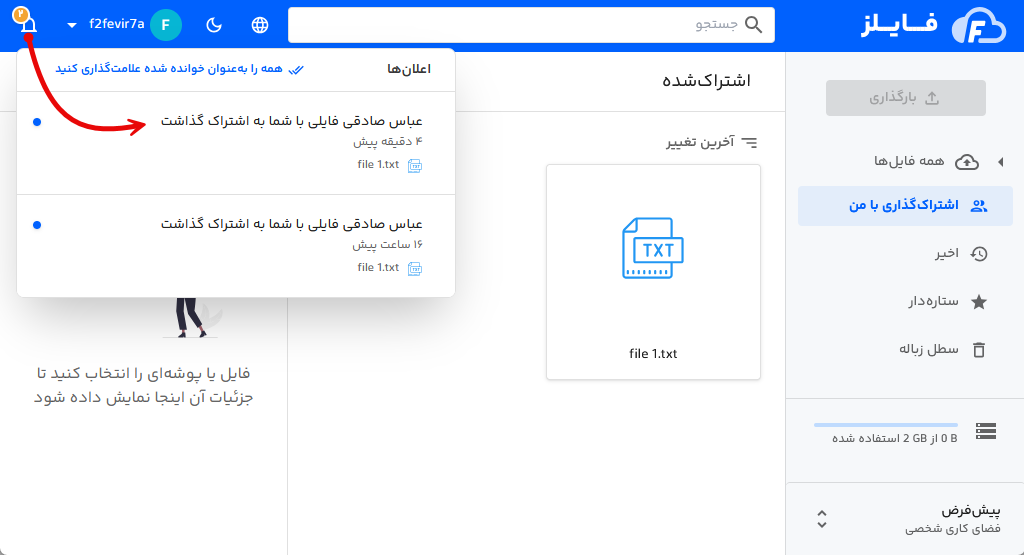Click the file 1.txt name under thumbnail
This screenshot has width=1024, height=555.
pos(653,354)
